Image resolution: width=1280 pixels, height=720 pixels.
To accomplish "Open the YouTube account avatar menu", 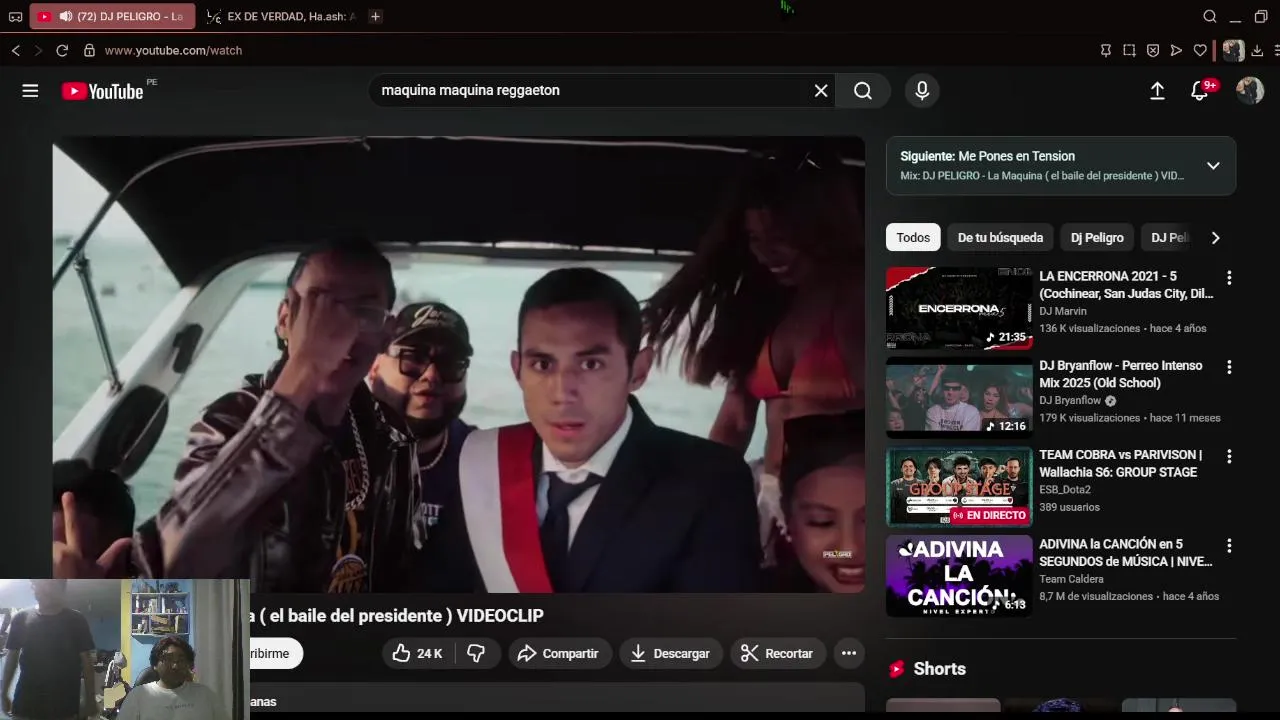I will pos(1250,91).
